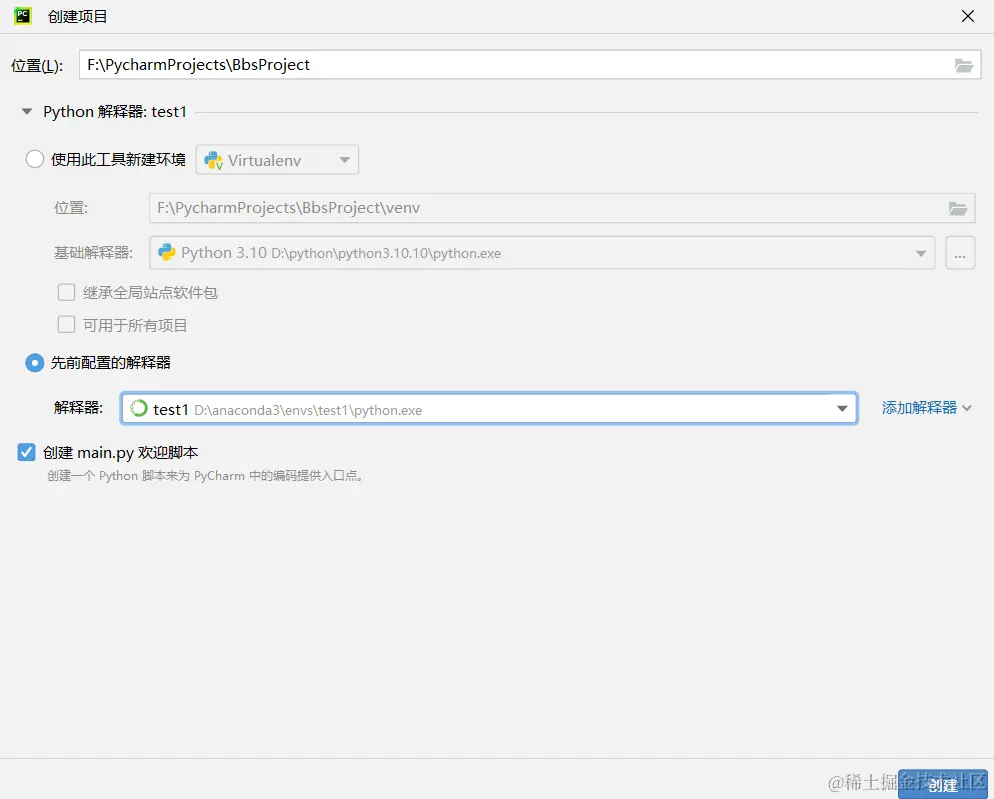Browse folder for project location field
Viewport: 994px width, 799px height.
click(x=964, y=65)
